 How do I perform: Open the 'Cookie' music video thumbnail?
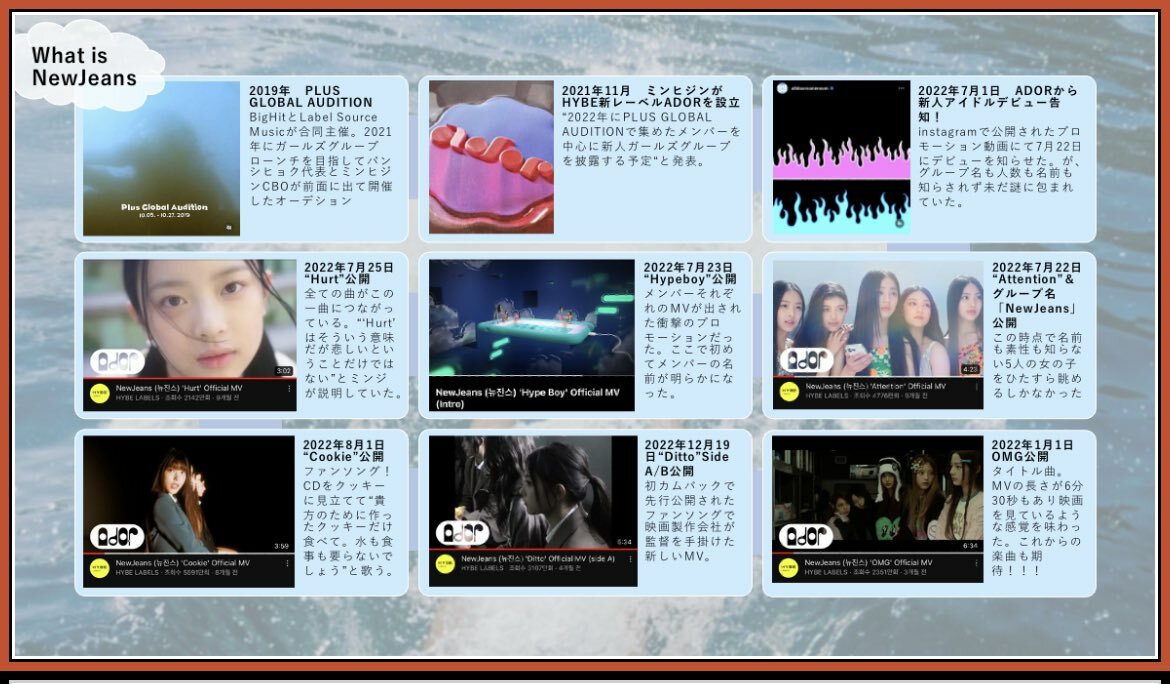pos(189,494)
